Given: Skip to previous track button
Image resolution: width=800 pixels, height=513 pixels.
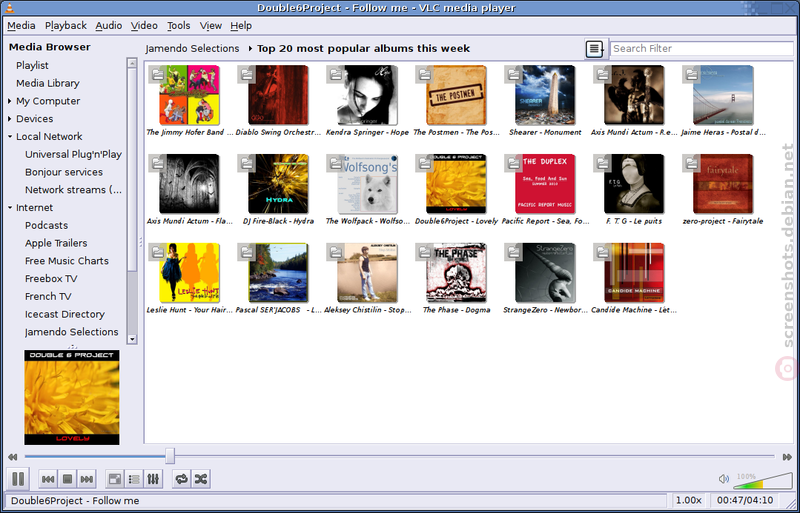Looking at the screenshot, I should point(48,479).
